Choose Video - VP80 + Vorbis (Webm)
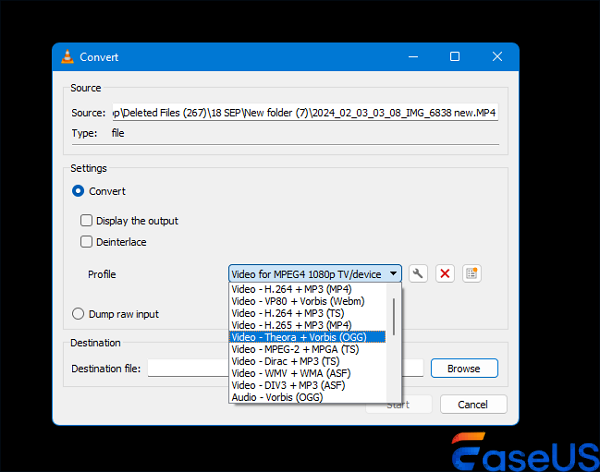The width and height of the screenshot is (600, 472). coord(307,301)
